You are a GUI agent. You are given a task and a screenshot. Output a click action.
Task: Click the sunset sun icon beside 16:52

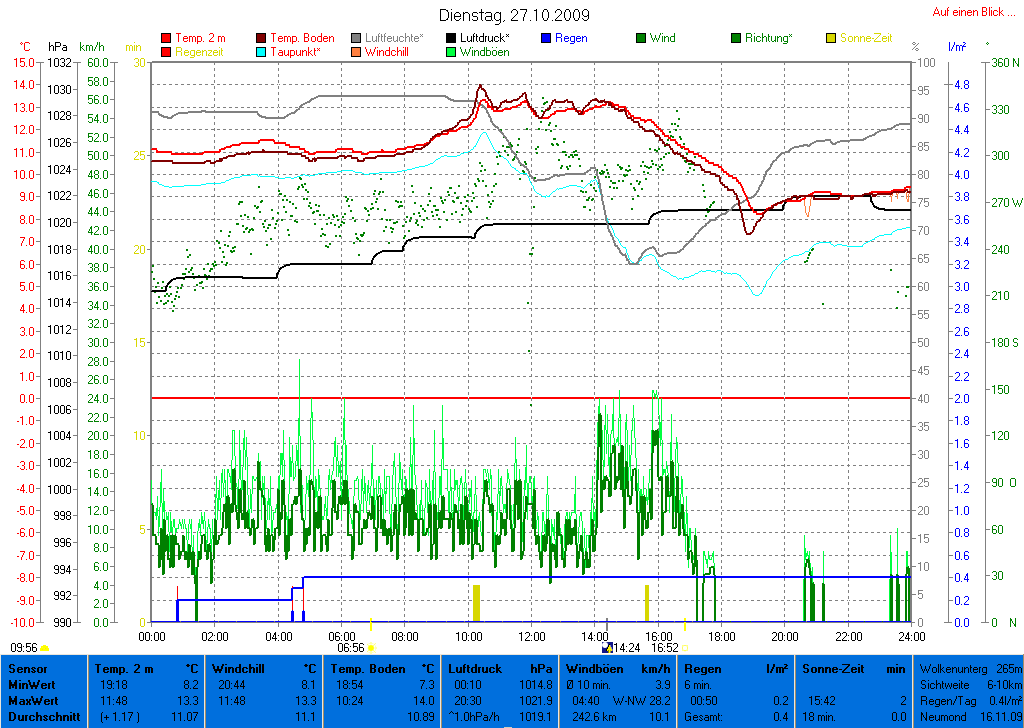pos(687,648)
